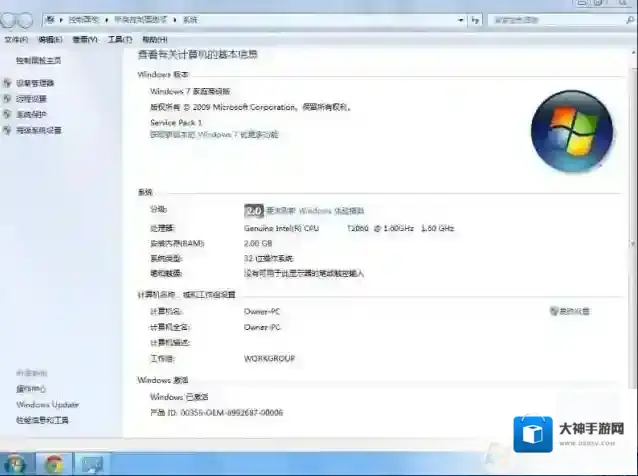
Task: Open the 工具(T) menu
Action: 120,39
